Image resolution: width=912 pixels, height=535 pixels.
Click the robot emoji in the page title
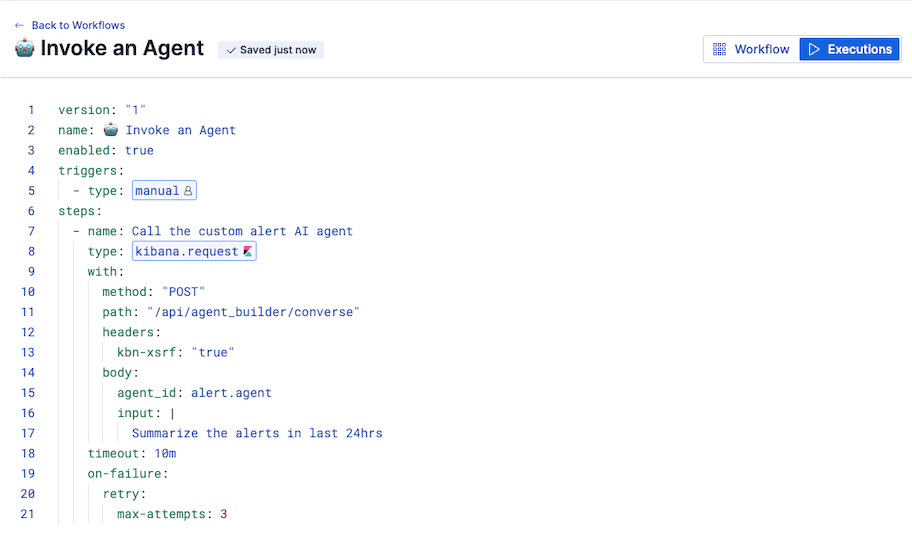[25, 49]
